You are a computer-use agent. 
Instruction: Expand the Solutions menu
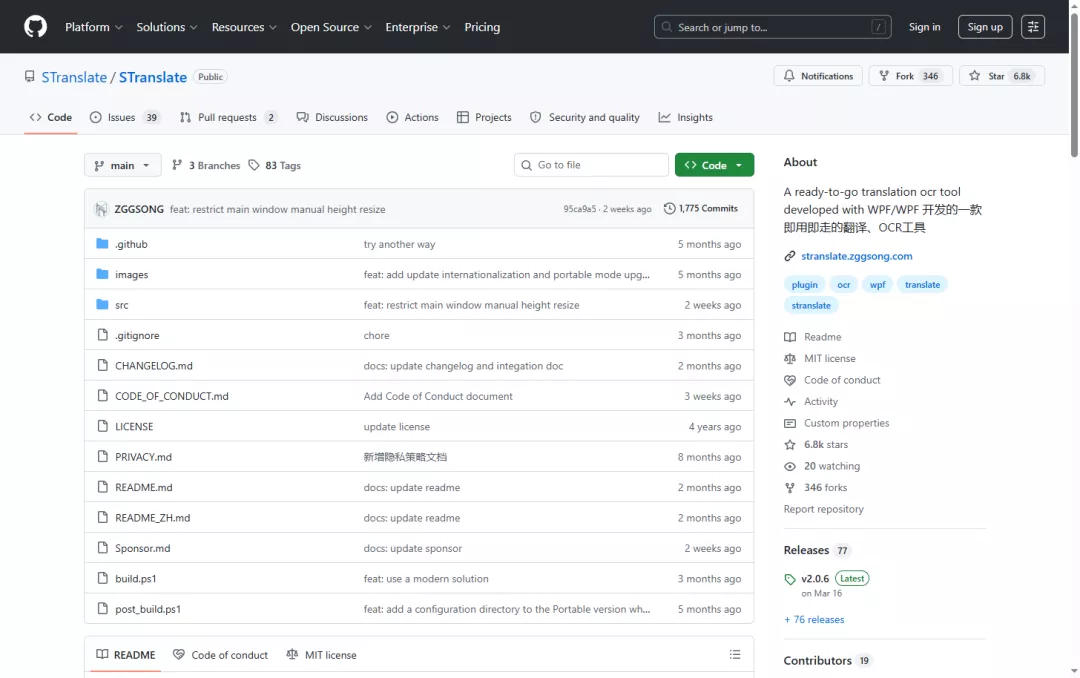(167, 27)
